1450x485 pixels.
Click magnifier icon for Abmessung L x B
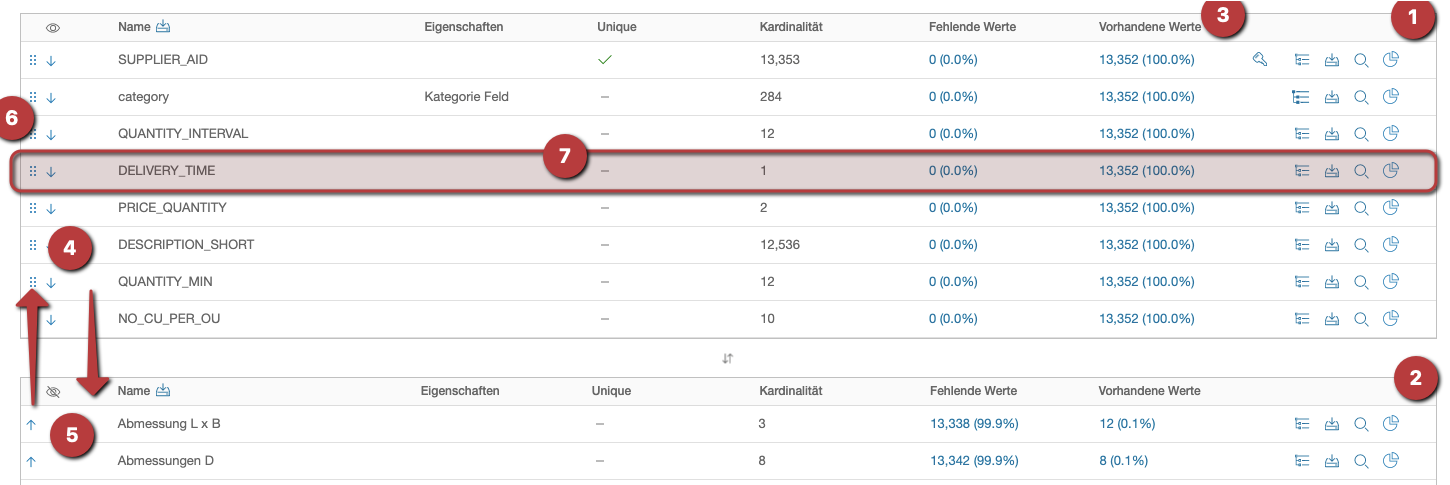[x=1361, y=424]
